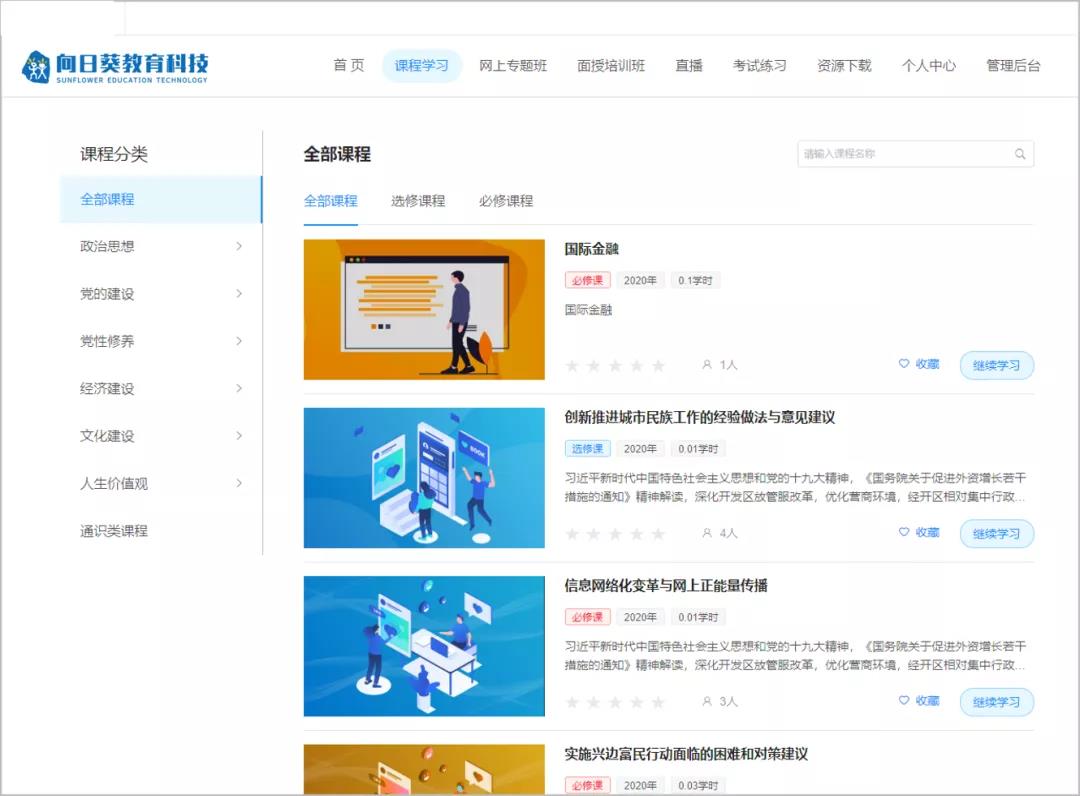
Task: Open 考试练习 in the top navigation
Action: pos(759,66)
